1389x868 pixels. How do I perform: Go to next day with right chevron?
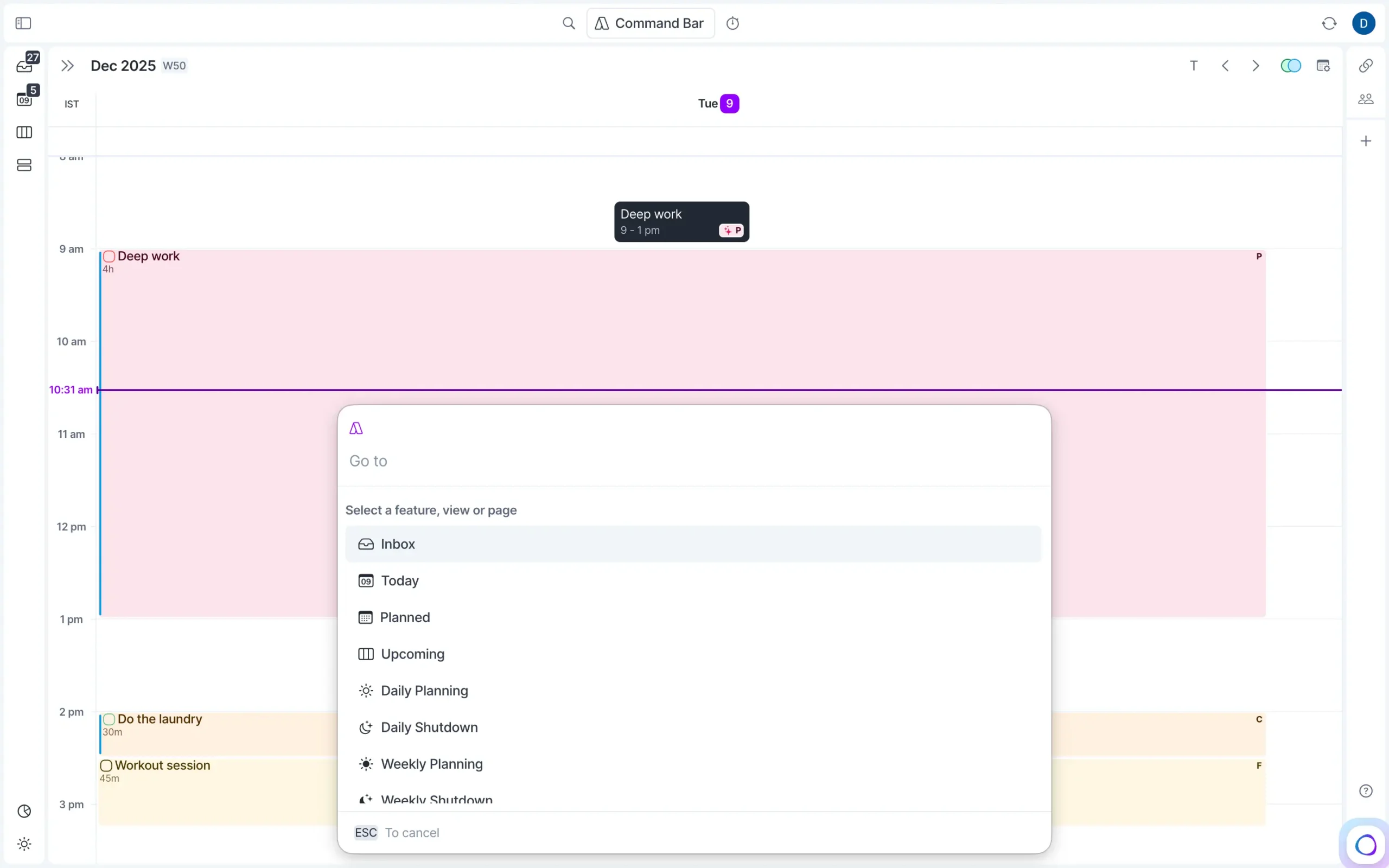pos(1256,66)
